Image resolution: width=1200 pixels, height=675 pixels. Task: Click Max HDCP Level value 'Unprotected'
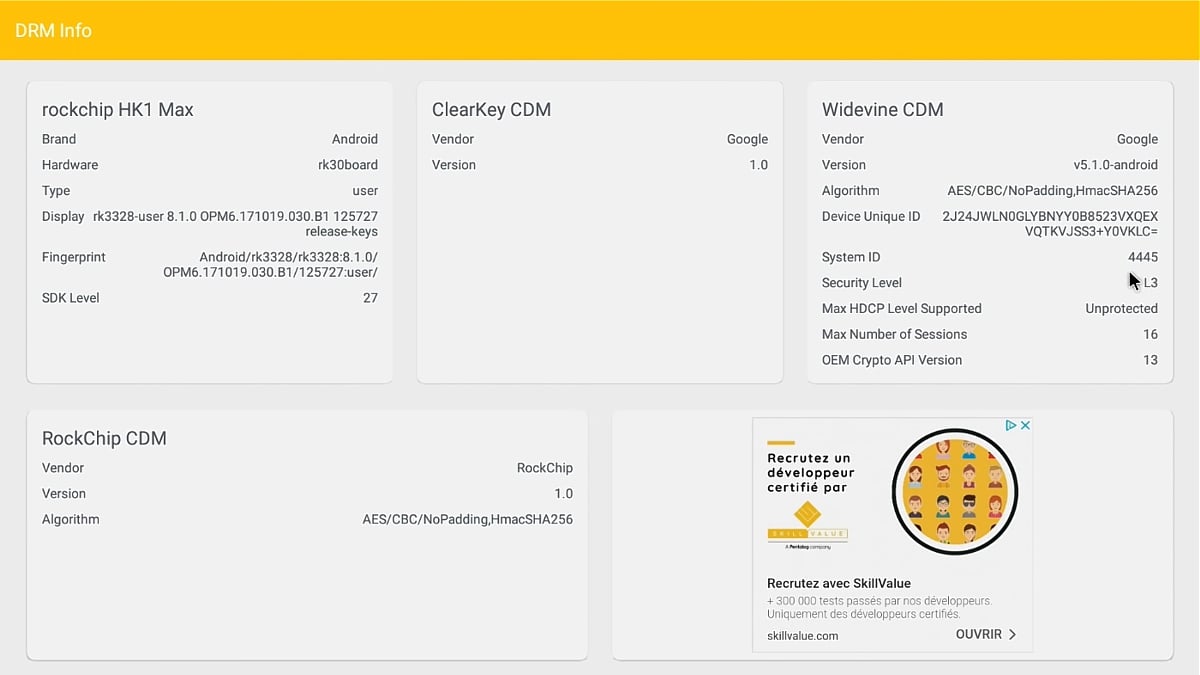click(x=1122, y=309)
